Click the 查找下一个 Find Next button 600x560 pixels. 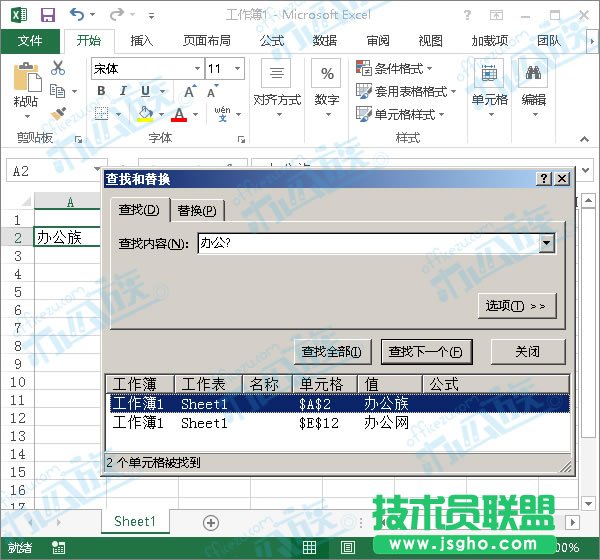tap(426, 351)
